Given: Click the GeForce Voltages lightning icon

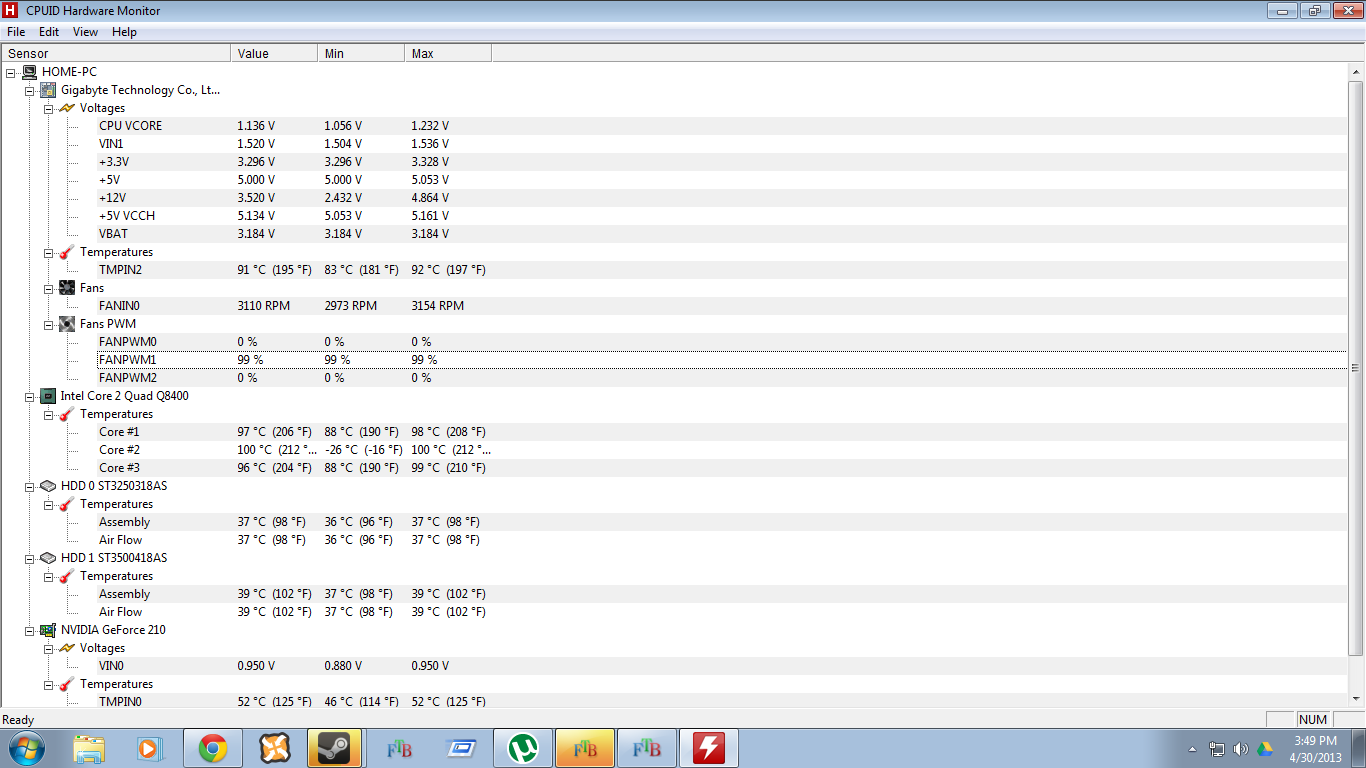Looking at the screenshot, I should click(x=67, y=648).
